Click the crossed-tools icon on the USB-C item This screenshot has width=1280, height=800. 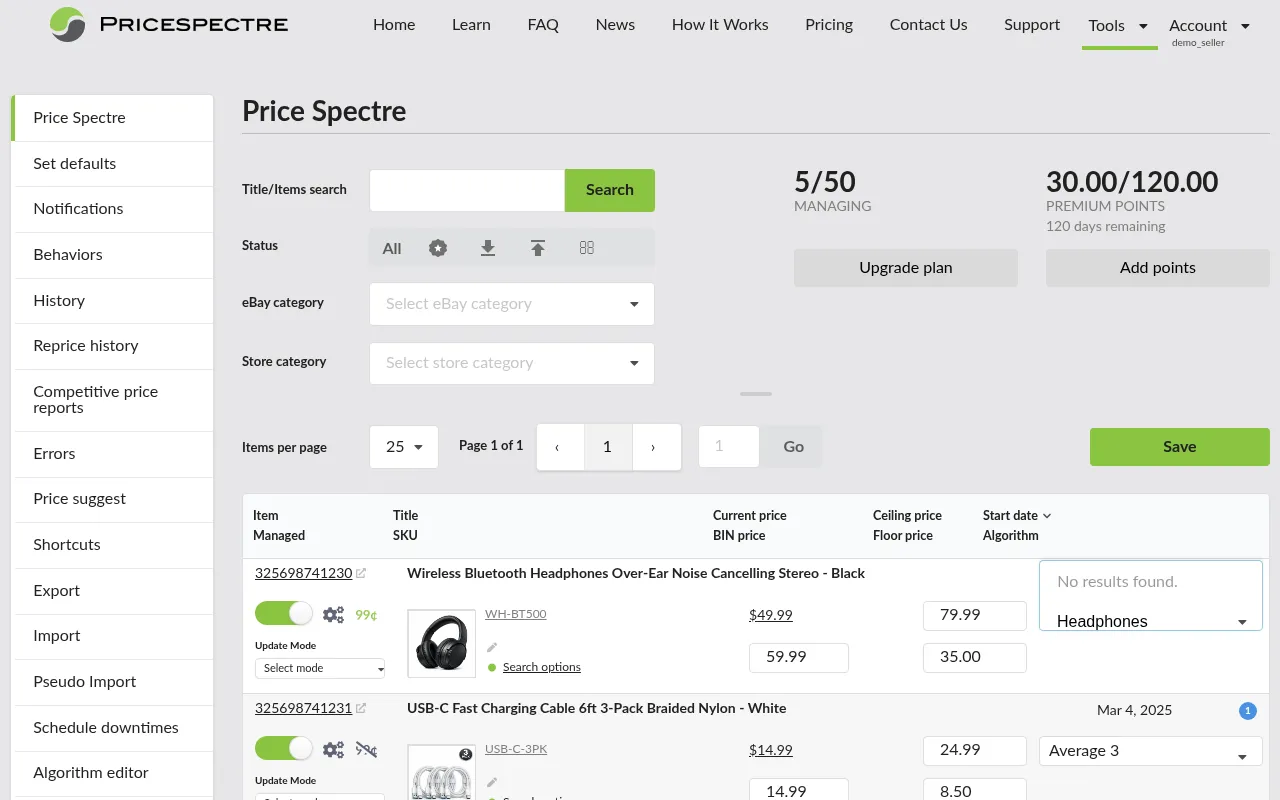366,748
